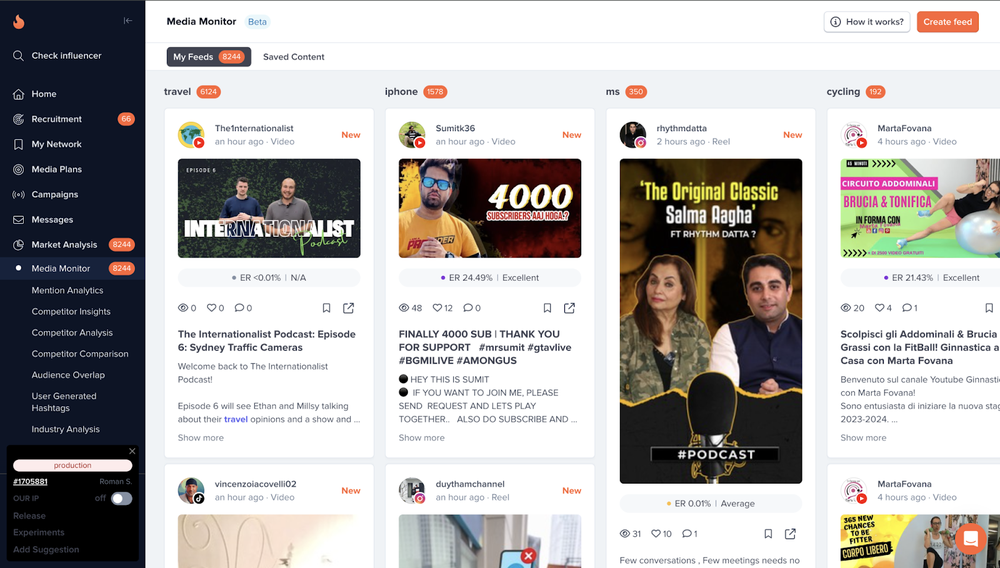The width and height of the screenshot is (1000, 568).
Task: Open the Salma Agha podcast reel thumbnail
Action: point(711,321)
